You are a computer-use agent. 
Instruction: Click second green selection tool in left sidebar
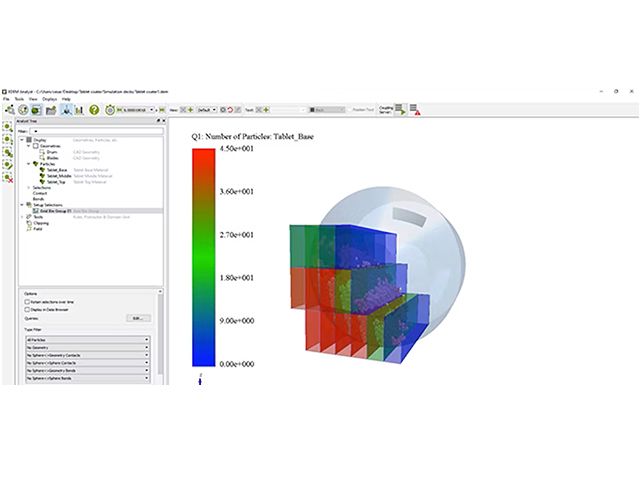click(x=8, y=140)
